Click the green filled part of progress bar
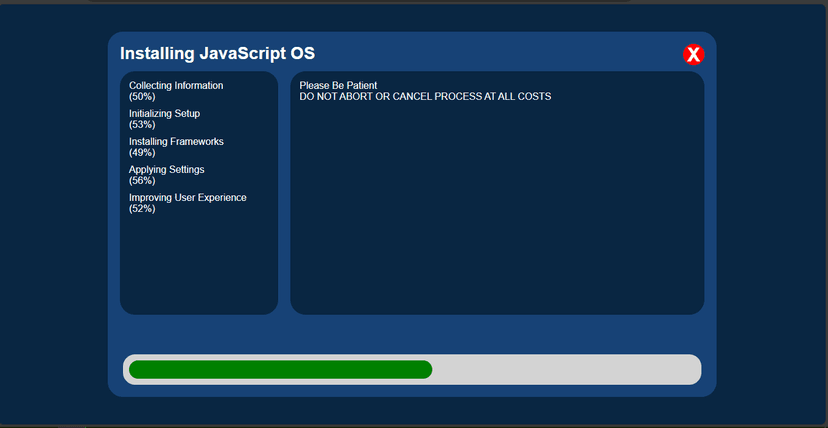828x428 pixels. tap(280, 370)
